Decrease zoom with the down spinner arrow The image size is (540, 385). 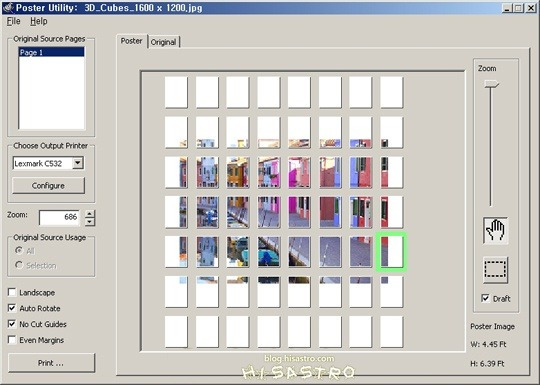pos(90,222)
